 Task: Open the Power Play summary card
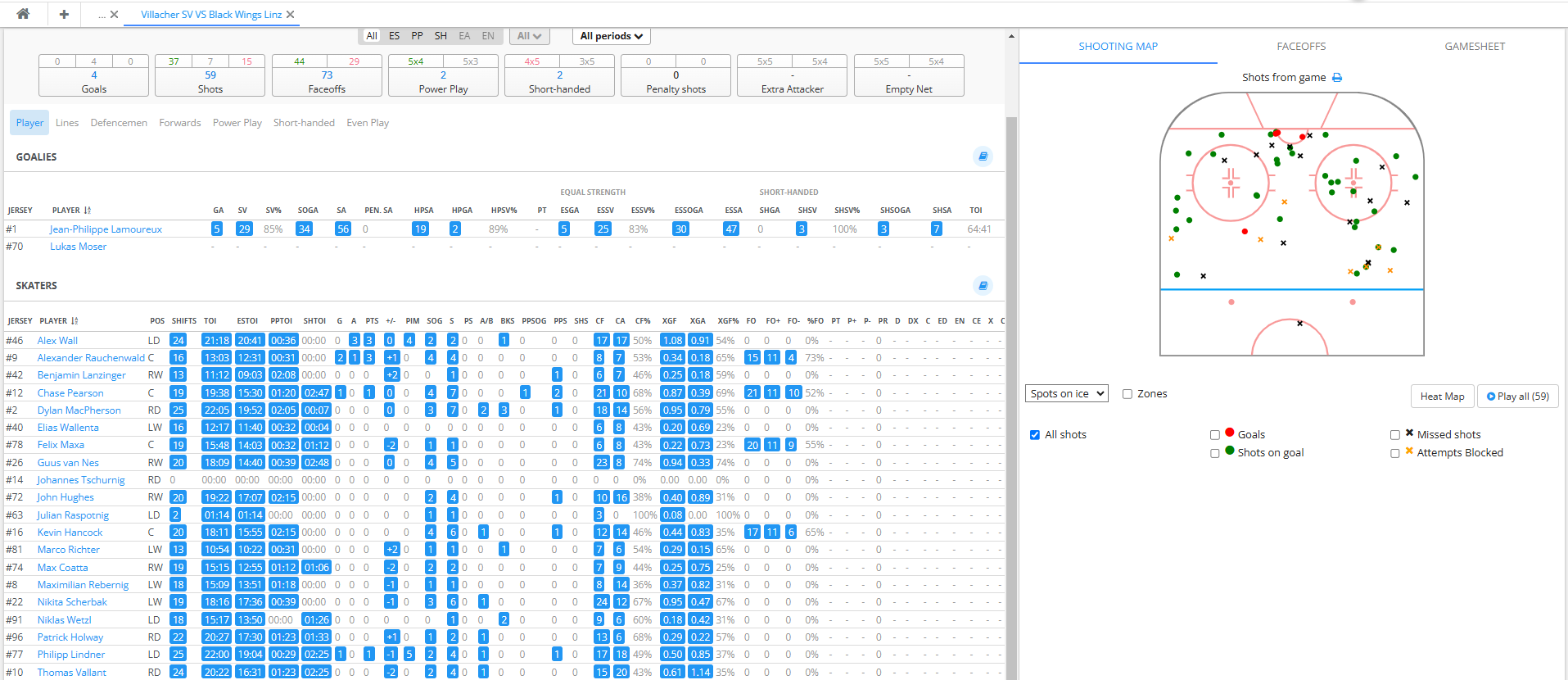pyautogui.click(x=443, y=75)
